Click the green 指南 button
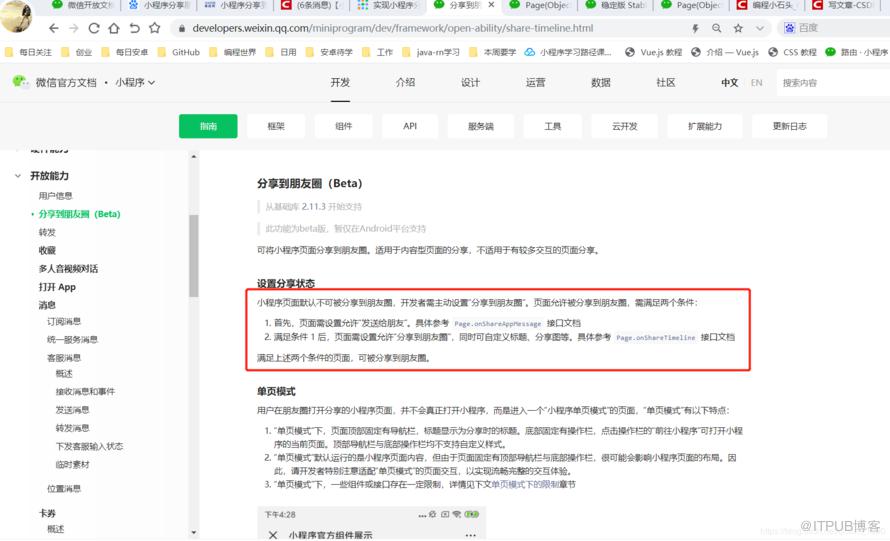The width and height of the screenshot is (890, 541). click(x=208, y=126)
